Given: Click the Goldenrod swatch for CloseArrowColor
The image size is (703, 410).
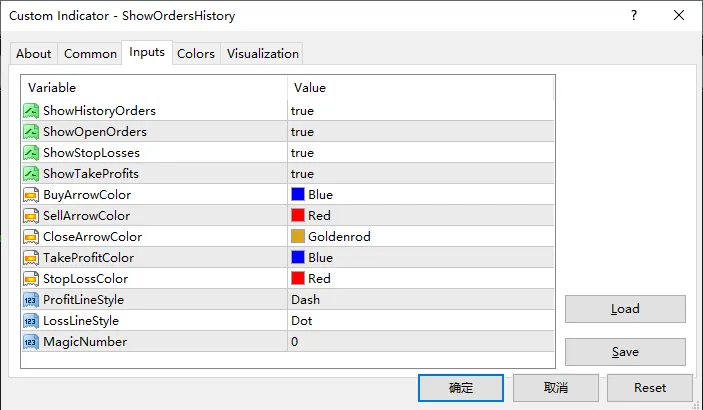Looking at the screenshot, I should point(298,237).
